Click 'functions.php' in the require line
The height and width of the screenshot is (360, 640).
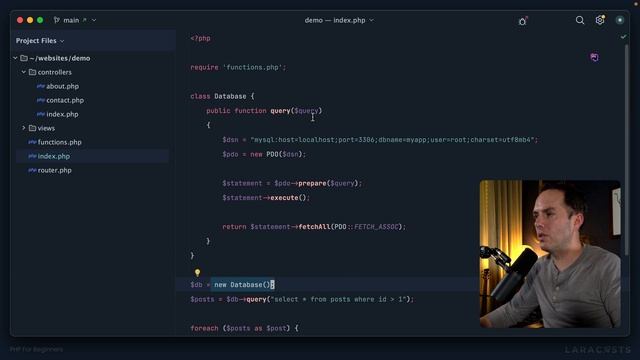click(252, 67)
